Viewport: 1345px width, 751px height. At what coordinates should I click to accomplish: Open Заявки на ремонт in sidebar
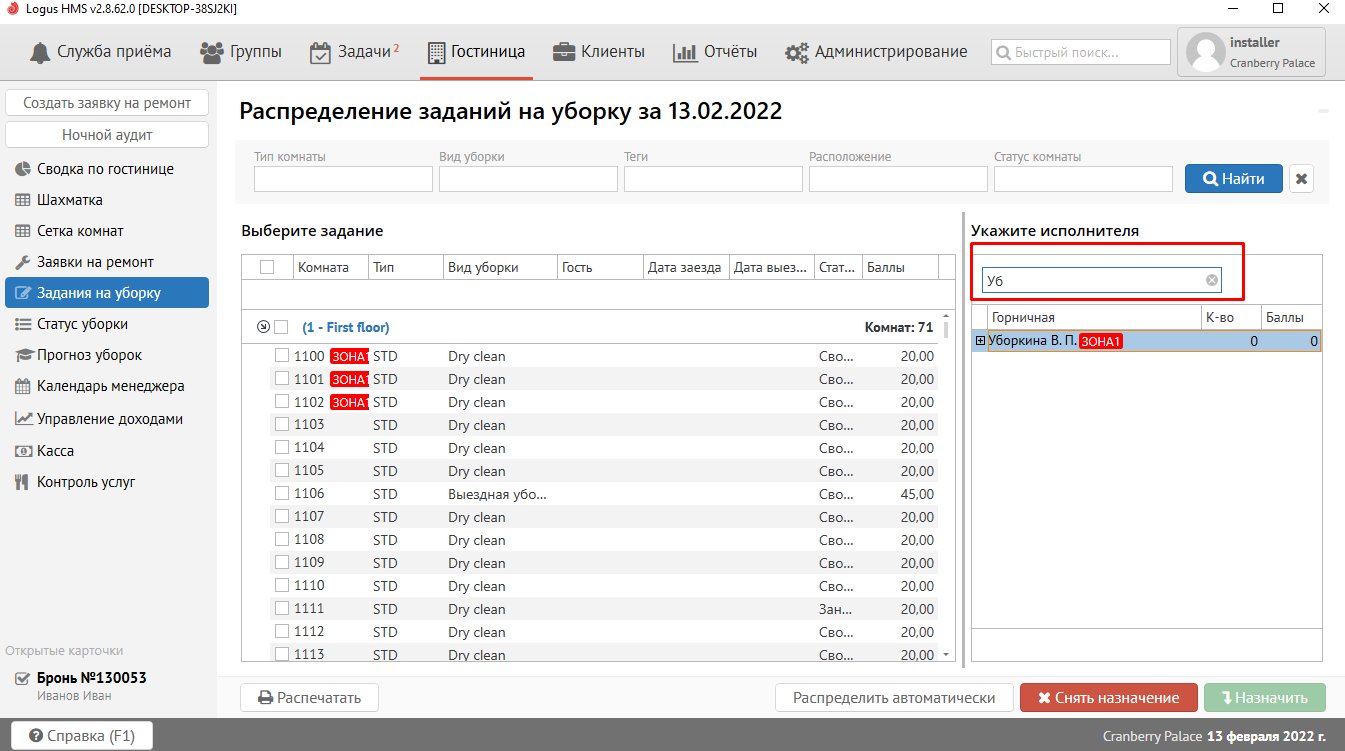point(95,262)
